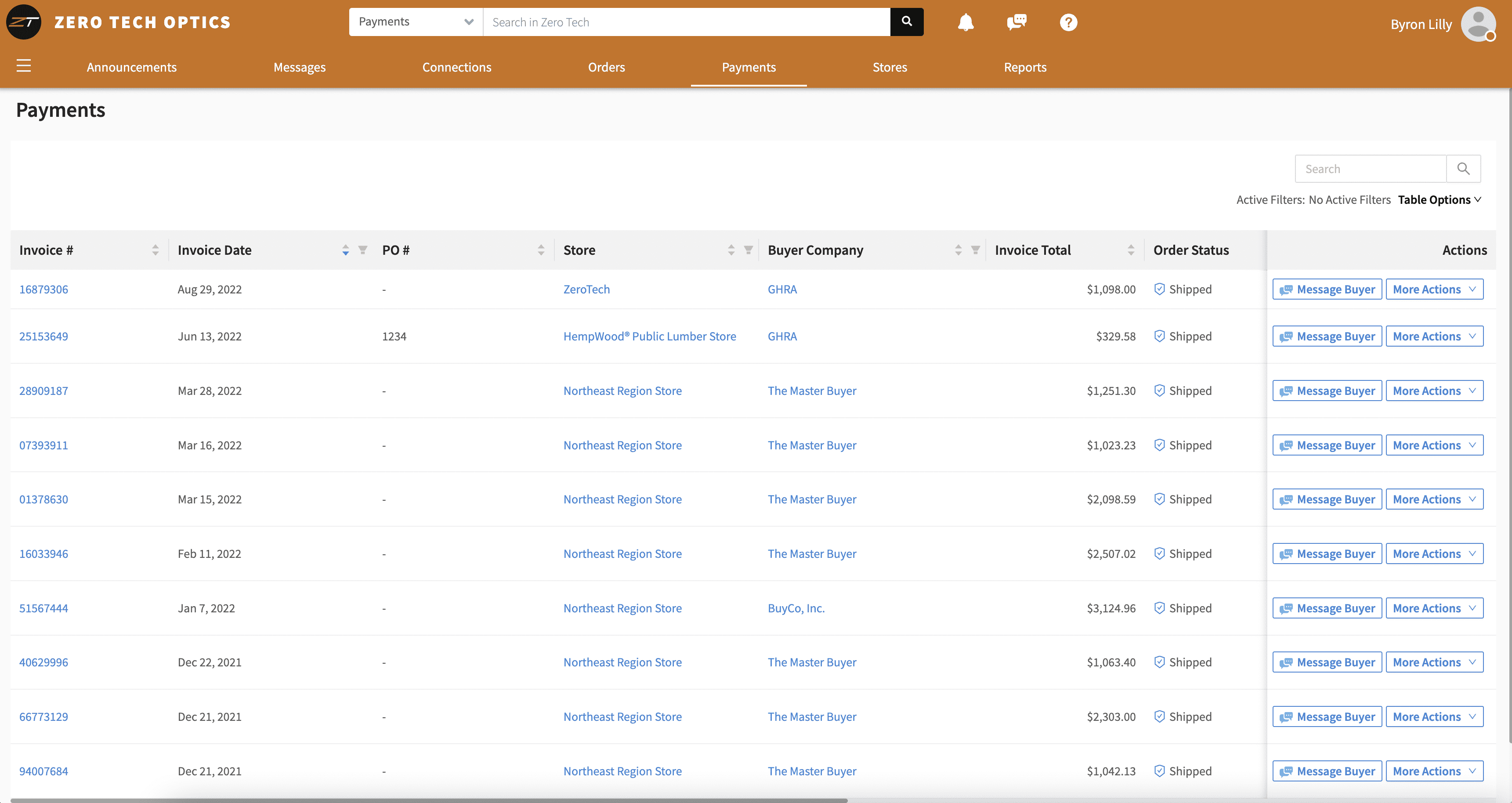Open Northeast Region Store link for invoice 51567444

pos(622,608)
